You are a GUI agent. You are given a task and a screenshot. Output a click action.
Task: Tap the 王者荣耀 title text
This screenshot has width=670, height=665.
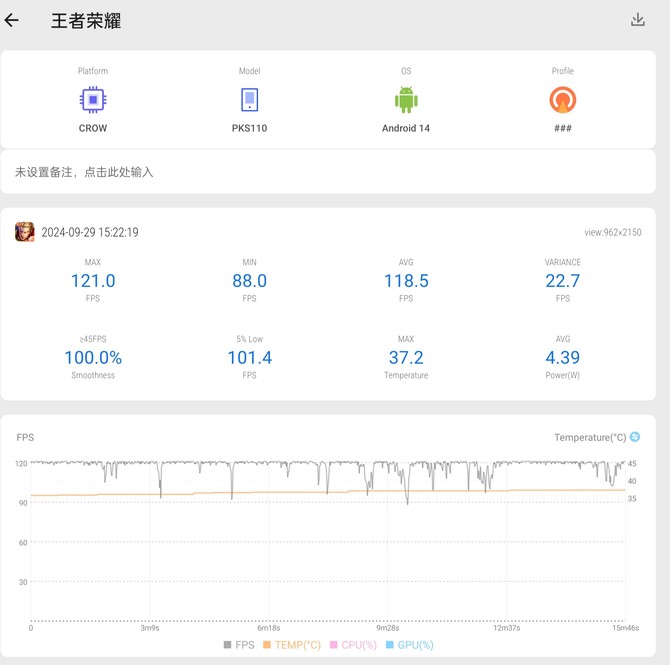coord(86,21)
